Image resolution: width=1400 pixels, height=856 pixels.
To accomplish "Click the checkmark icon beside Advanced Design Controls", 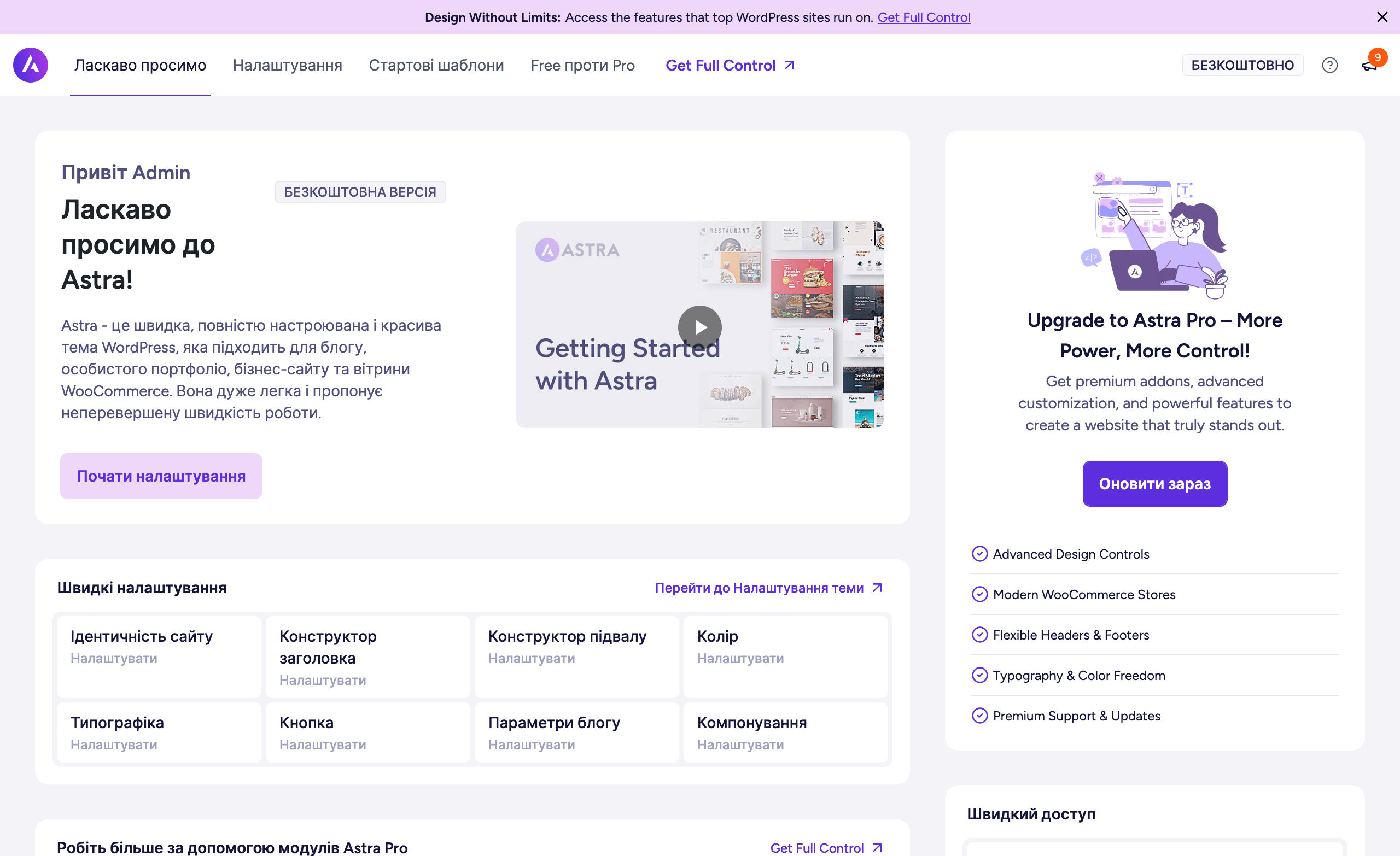I will point(979,553).
